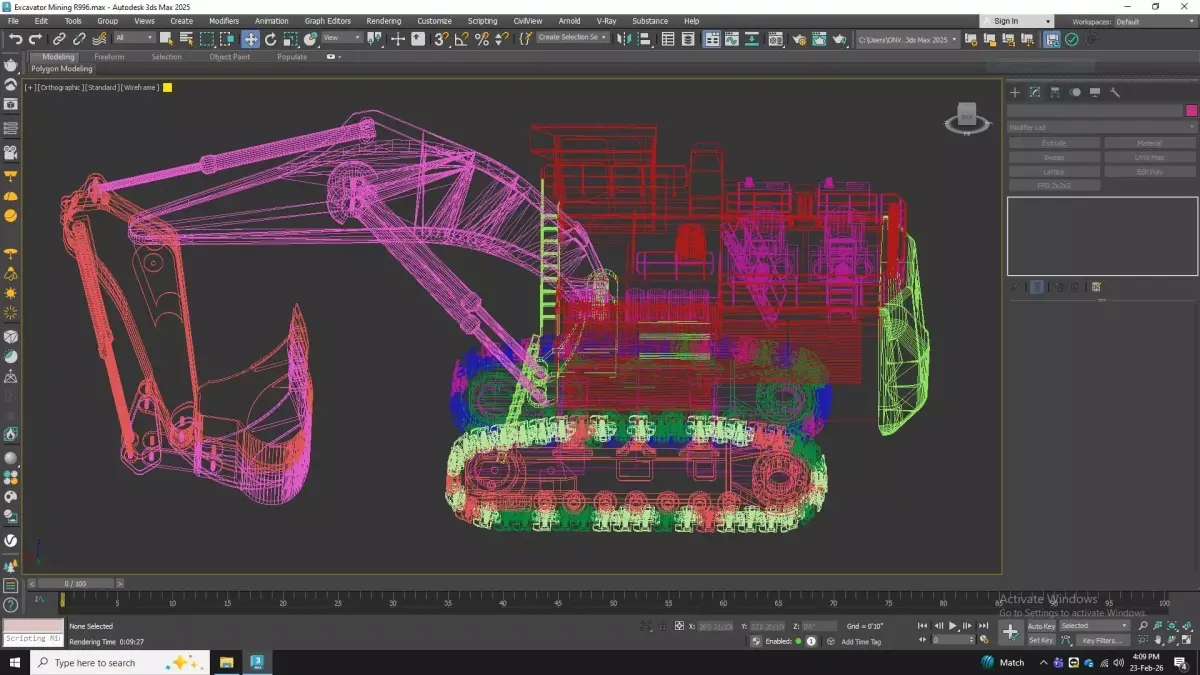This screenshot has height=675, width=1200.
Task: Choose the Select Object tool
Action: pyautogui.click(x=166, y=39)
